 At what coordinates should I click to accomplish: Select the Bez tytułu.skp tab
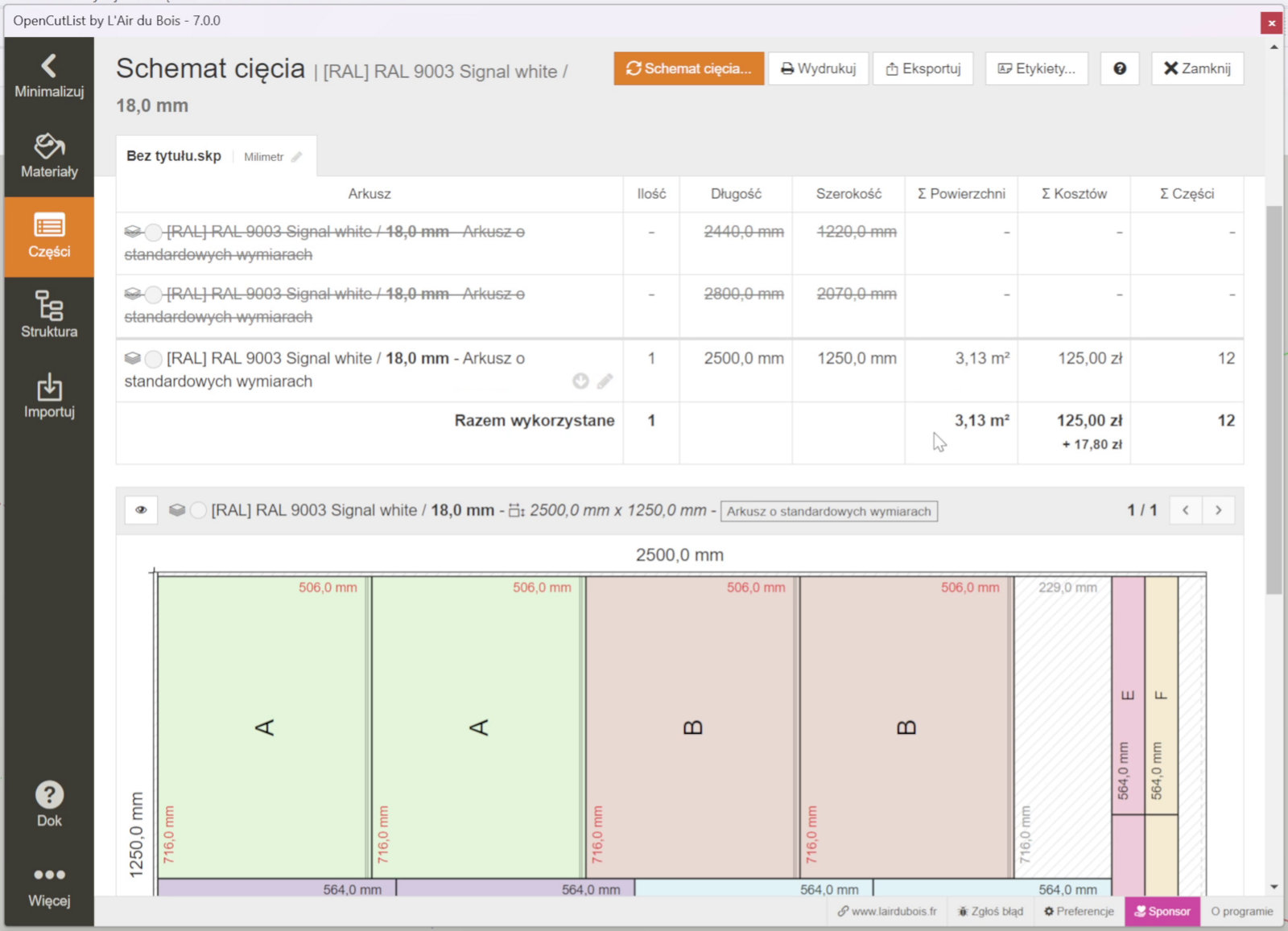(174, 156)
